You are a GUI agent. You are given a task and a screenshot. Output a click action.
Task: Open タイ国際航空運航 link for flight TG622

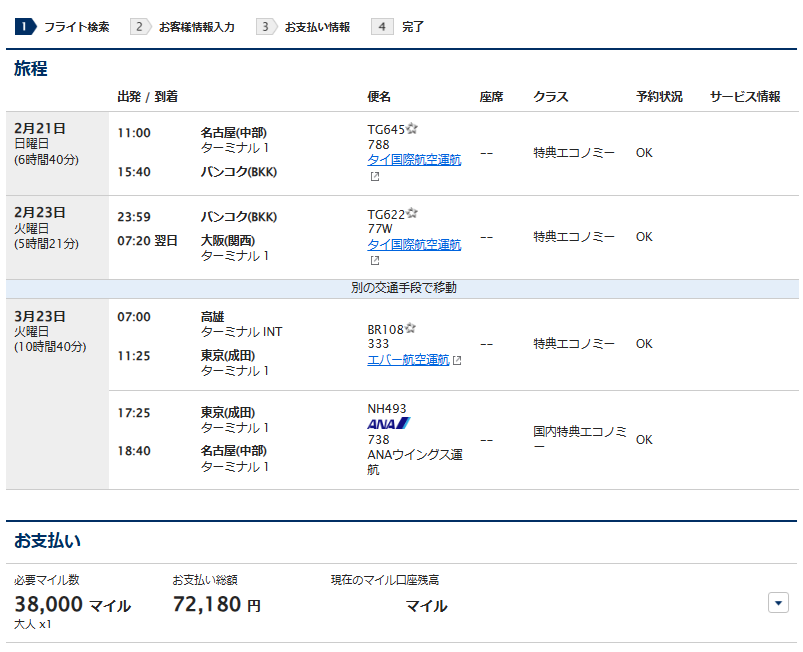[414, 244]
